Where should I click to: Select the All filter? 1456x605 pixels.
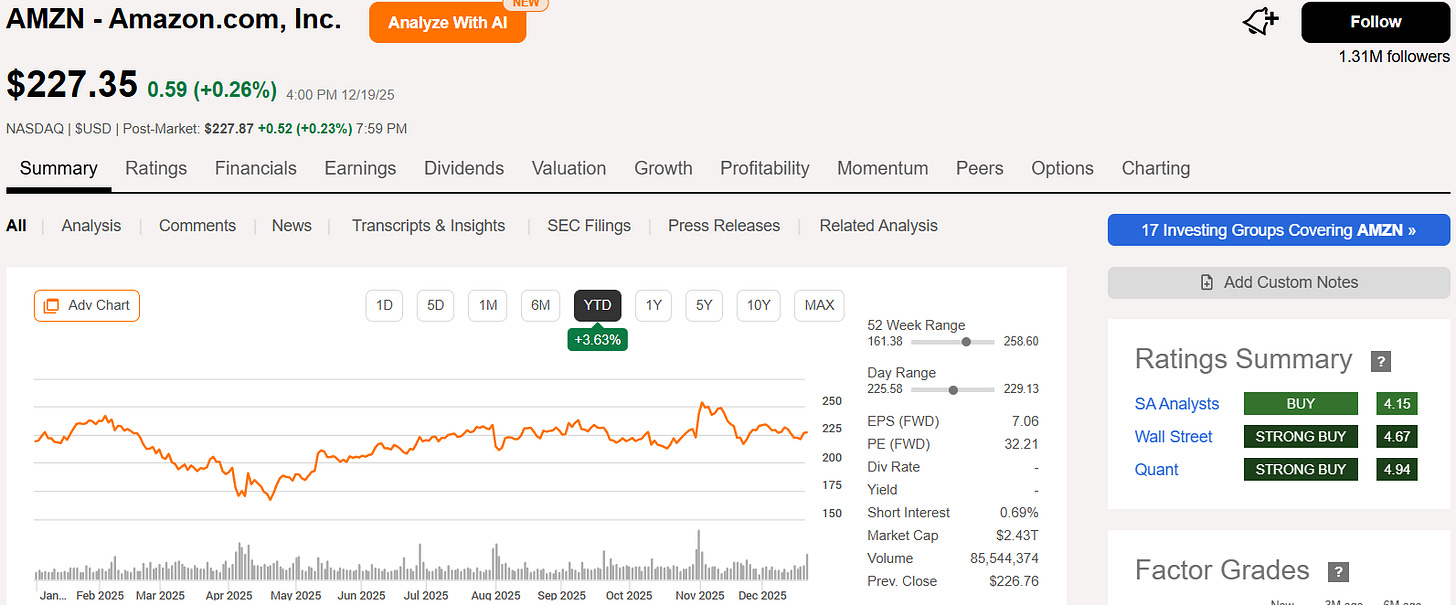tap(16, 225)
